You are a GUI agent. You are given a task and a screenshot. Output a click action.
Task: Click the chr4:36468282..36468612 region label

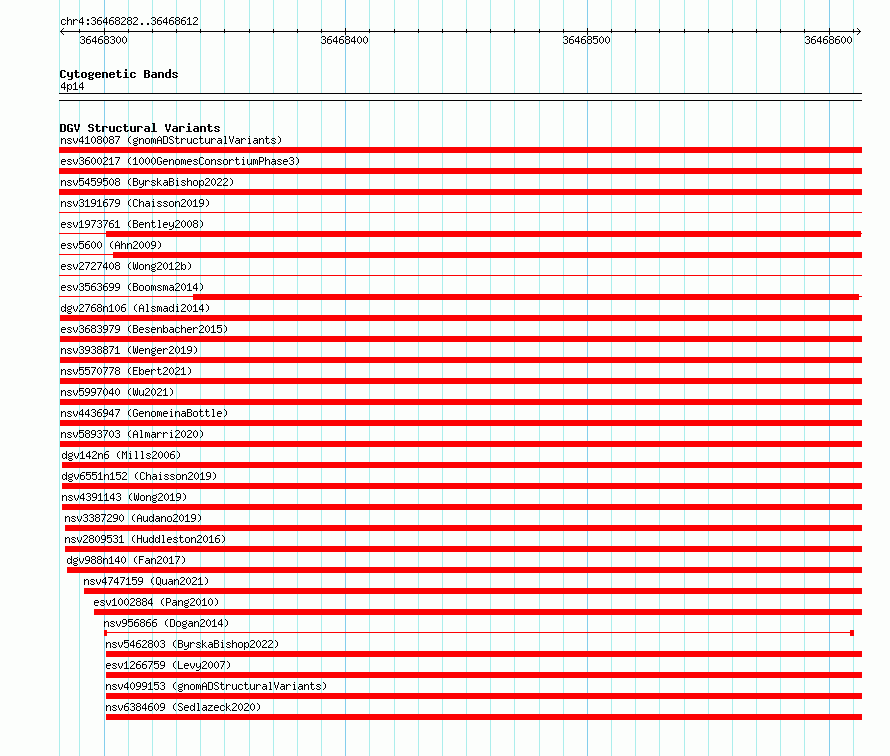click(129, 21)
